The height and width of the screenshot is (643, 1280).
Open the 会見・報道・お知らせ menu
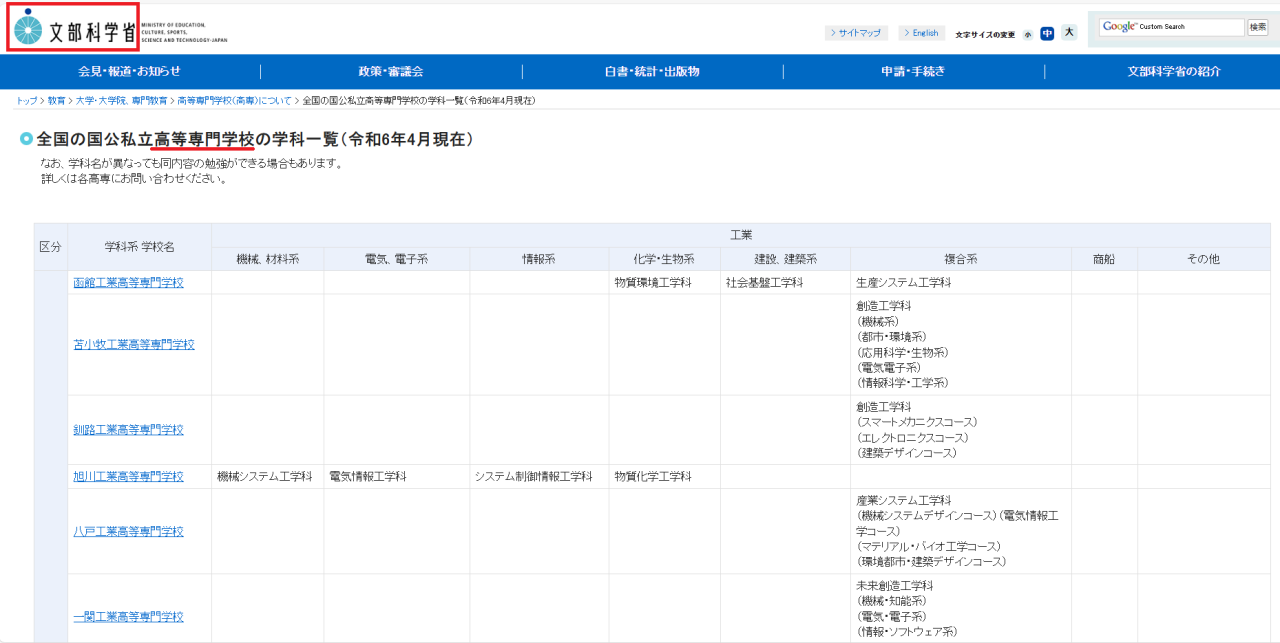point(130,71)
